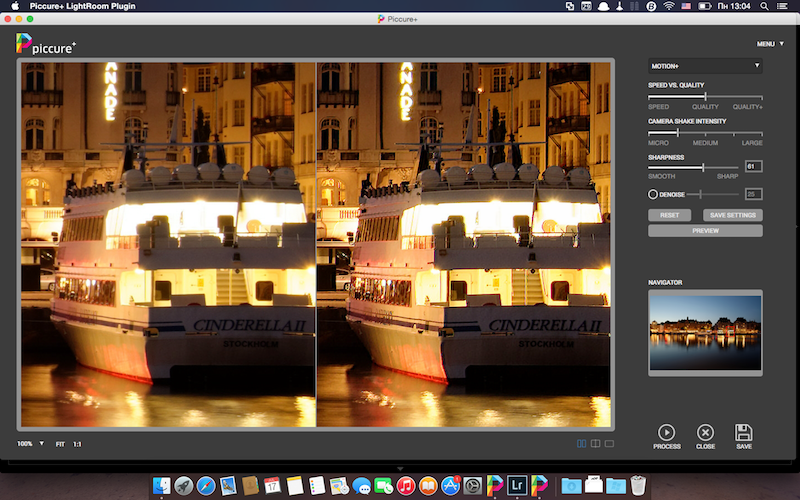Select the side-by-side split view icon
Image resolution: width=800 pixels, height=500 pixels.
[x=581, y=443]
